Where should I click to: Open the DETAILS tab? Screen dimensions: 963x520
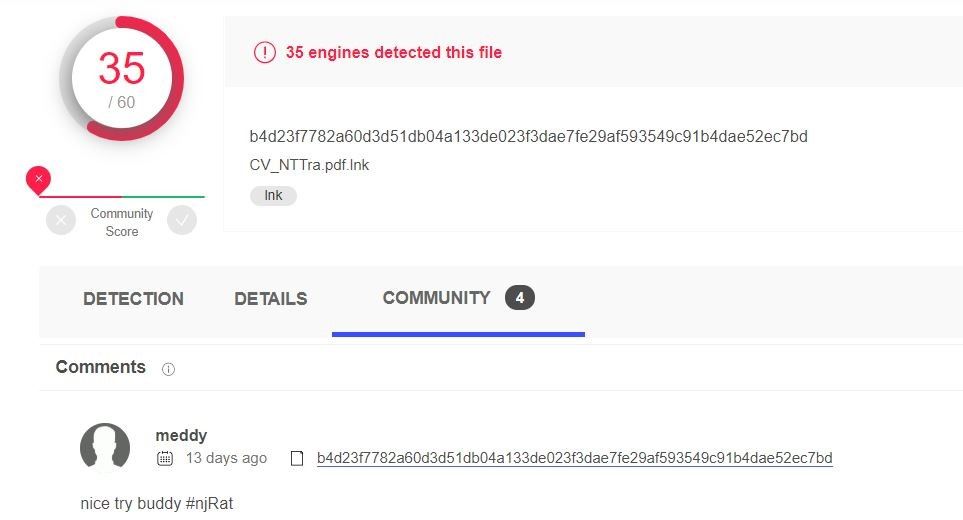click(x=271, y=299)
